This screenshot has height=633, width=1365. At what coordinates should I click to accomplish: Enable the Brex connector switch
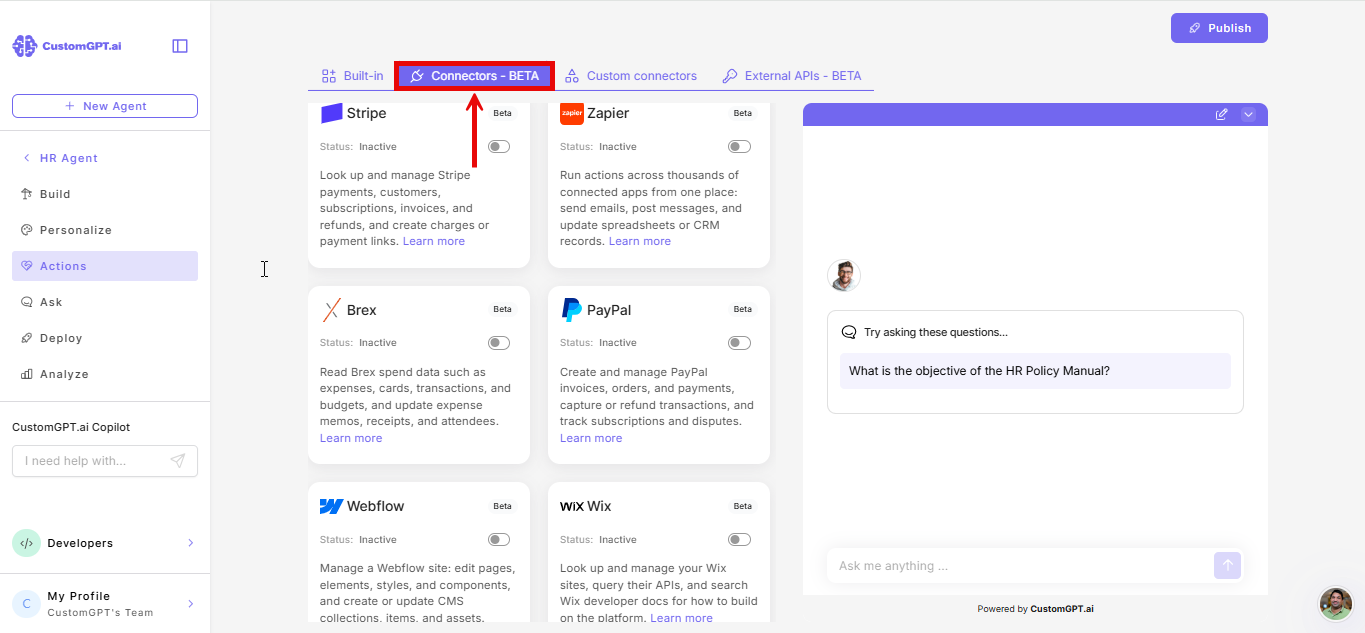499,343
